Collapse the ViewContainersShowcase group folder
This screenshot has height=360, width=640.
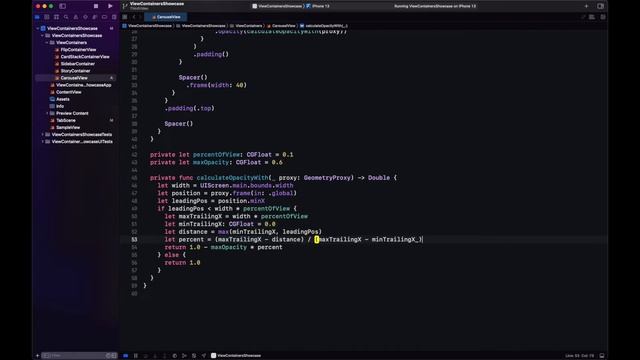(x=42, y=36)
